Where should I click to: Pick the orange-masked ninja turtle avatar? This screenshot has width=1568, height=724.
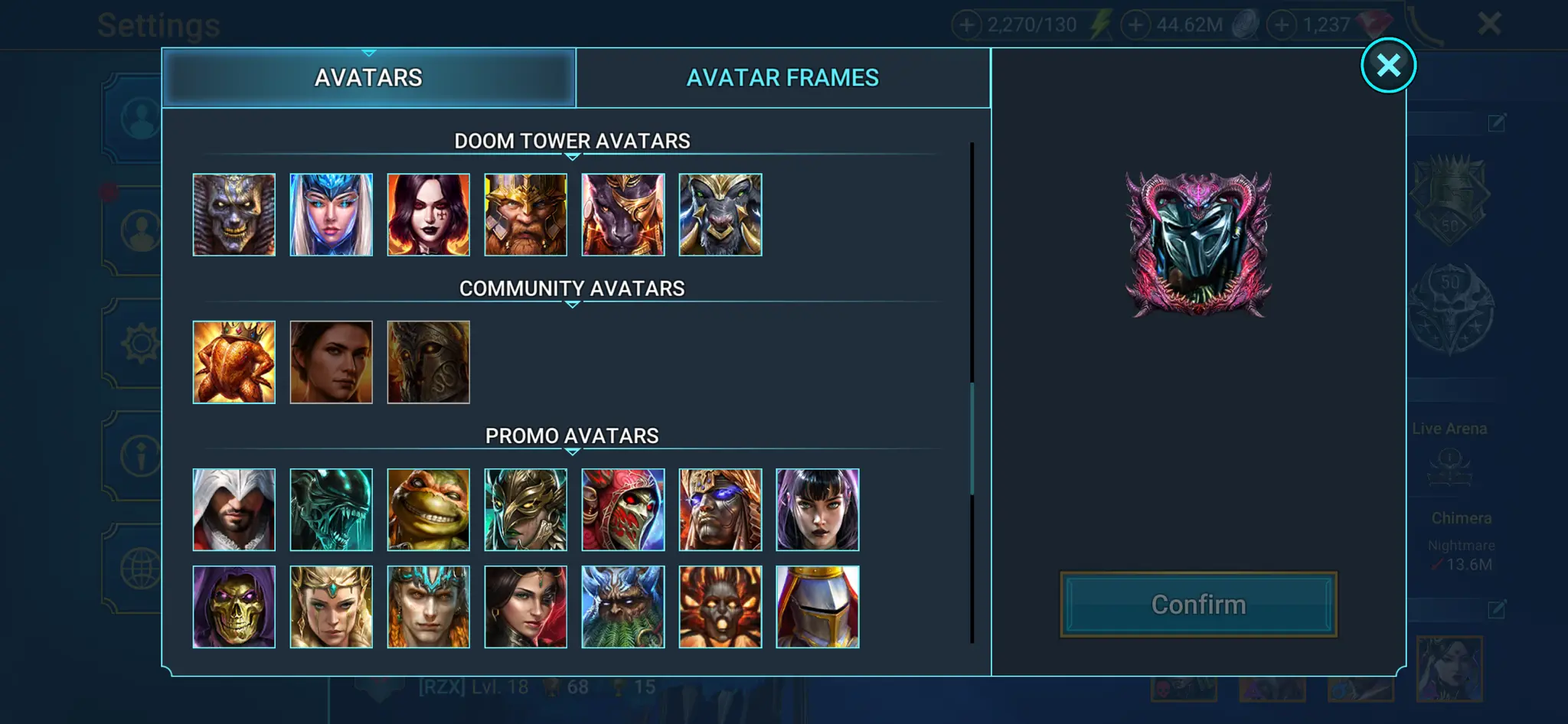click(x=428, y=510)
